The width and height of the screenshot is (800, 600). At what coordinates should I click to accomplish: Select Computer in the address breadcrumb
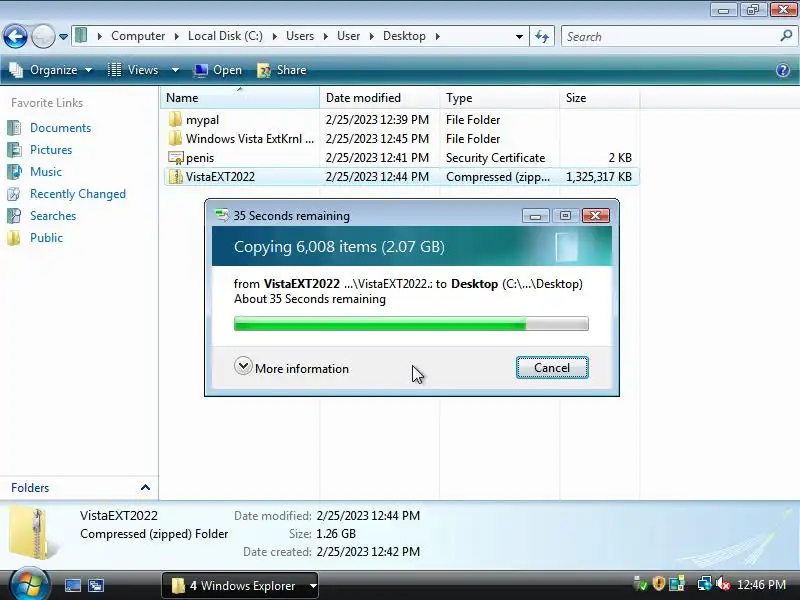coord(138,36)
